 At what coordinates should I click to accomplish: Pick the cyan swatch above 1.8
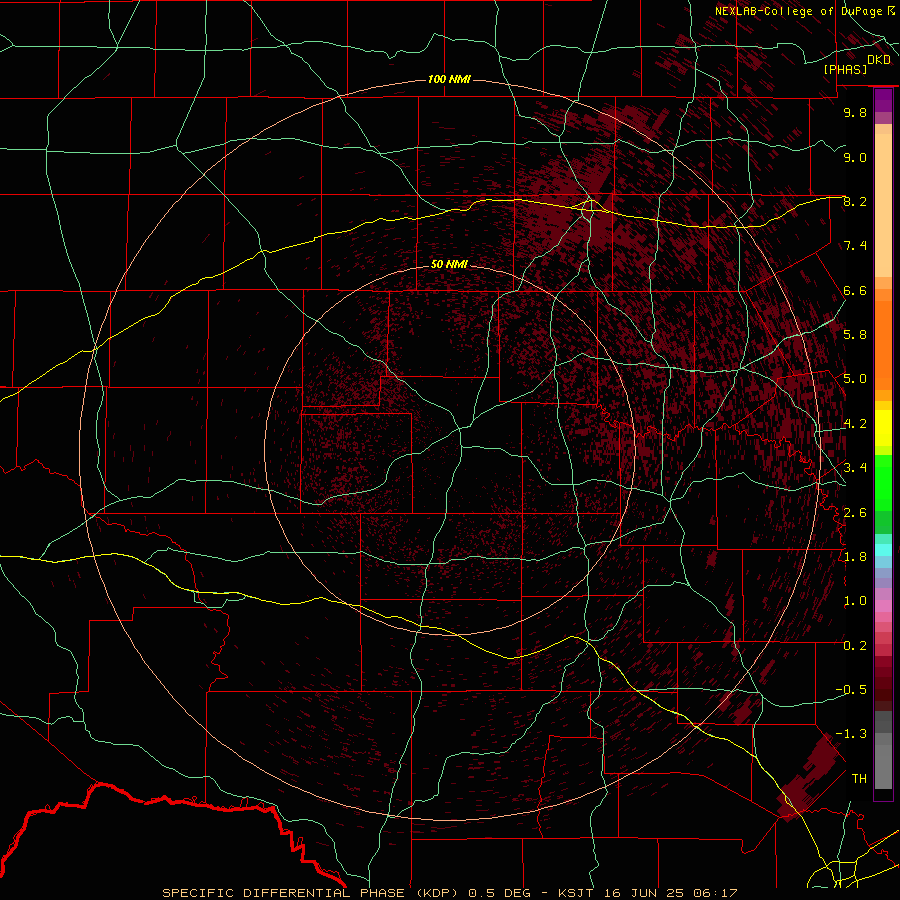click(883, 550)
